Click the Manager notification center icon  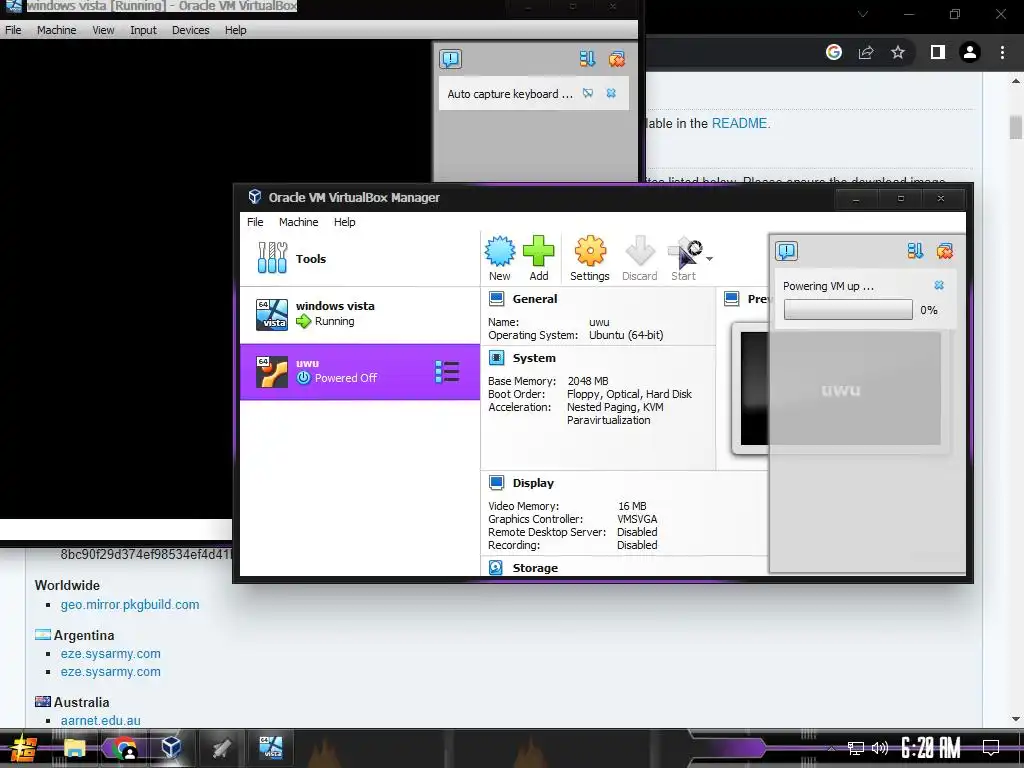tap(786, 251)
